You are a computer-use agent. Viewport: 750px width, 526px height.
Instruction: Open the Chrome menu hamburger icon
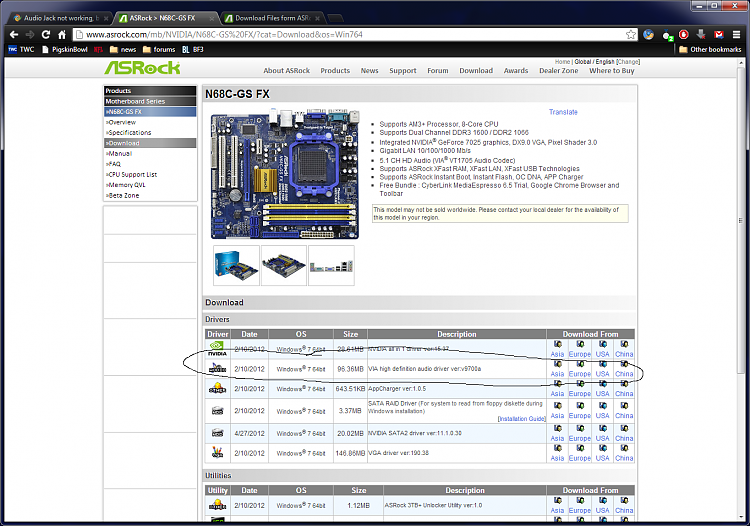(x=737, y=34)
